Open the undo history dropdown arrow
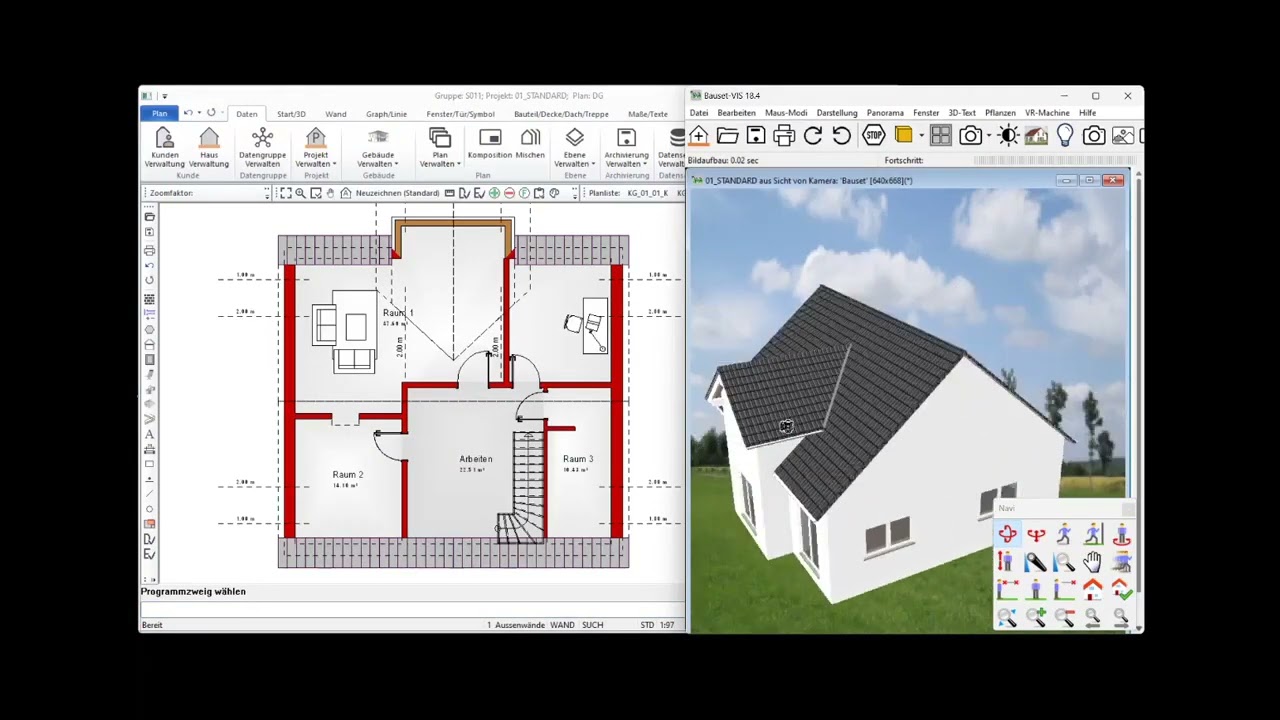1280x720 pixels. (x=199, y=113)
